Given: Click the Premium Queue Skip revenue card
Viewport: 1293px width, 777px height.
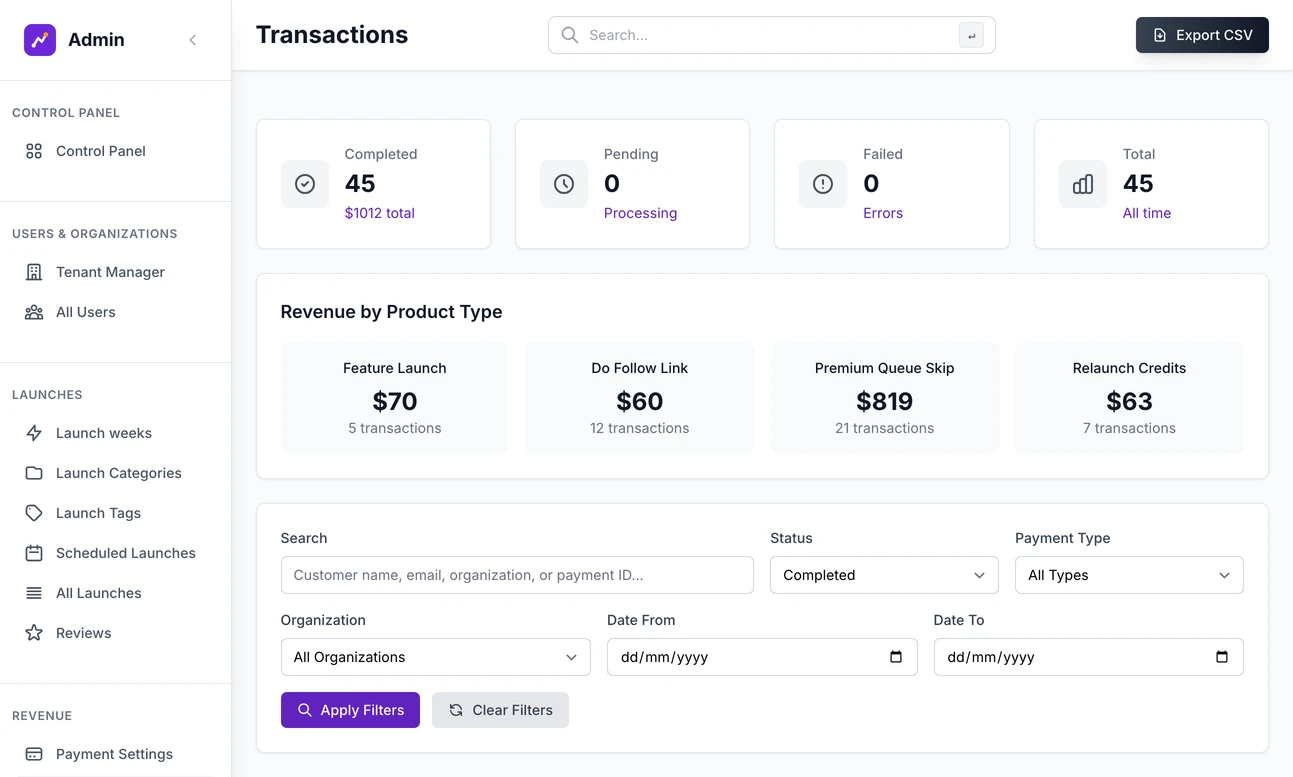Looking at the screenshot, I should 884,398.
